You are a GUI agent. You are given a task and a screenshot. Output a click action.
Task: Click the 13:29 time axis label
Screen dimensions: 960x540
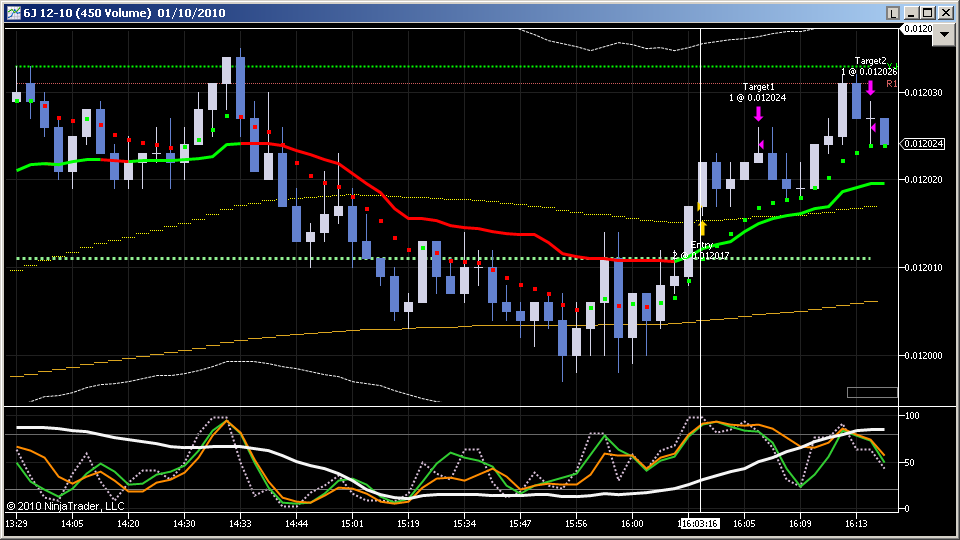[16, 523]
